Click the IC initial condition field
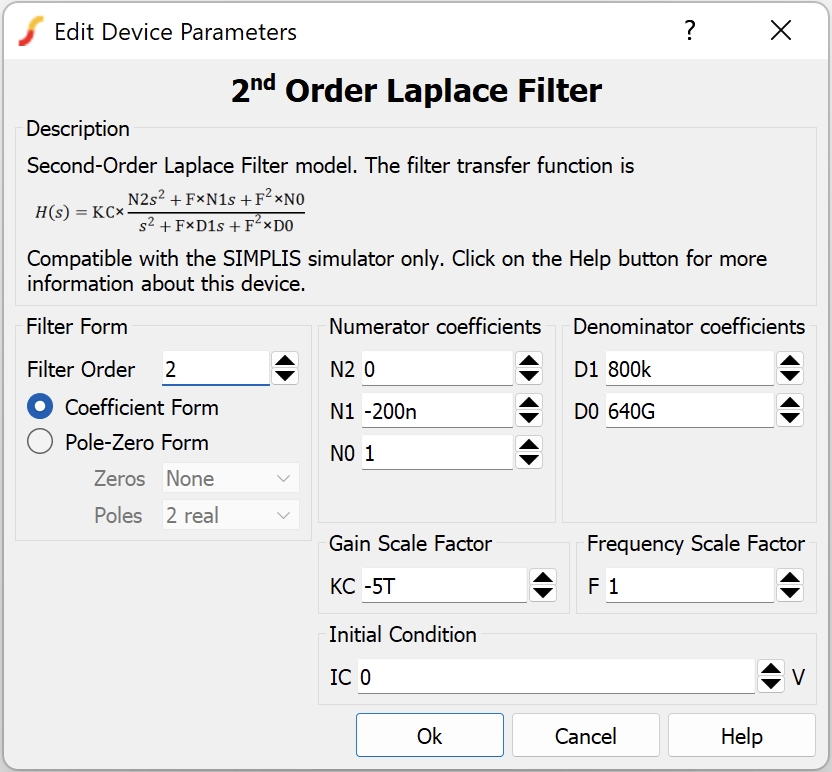The image size is (832, 772). click(x=556, y=676)
